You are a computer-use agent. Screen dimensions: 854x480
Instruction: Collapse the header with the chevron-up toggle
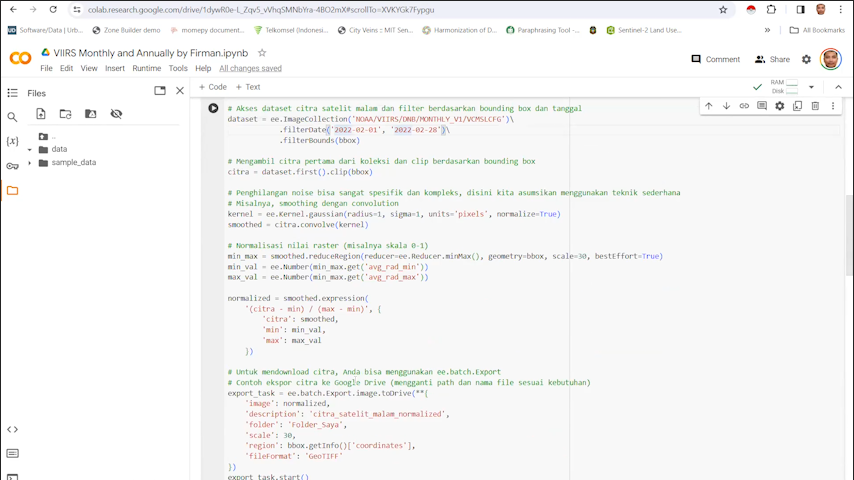[x=838, y=87]
